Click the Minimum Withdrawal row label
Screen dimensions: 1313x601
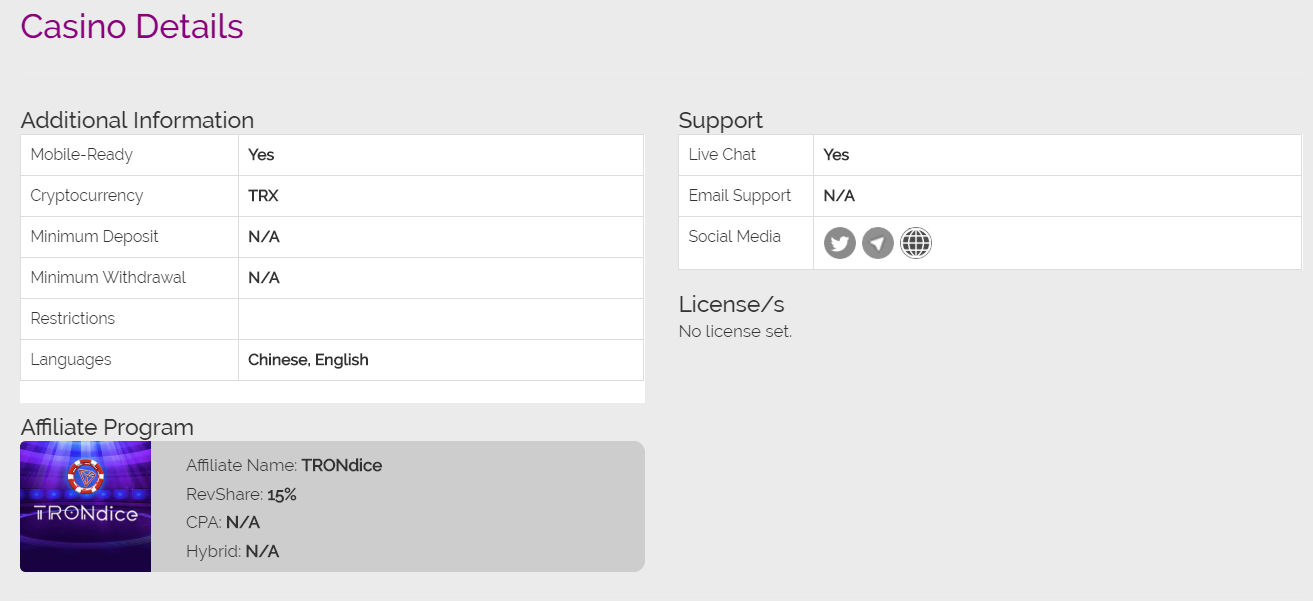pyautogui.click(x=108, y=278)
